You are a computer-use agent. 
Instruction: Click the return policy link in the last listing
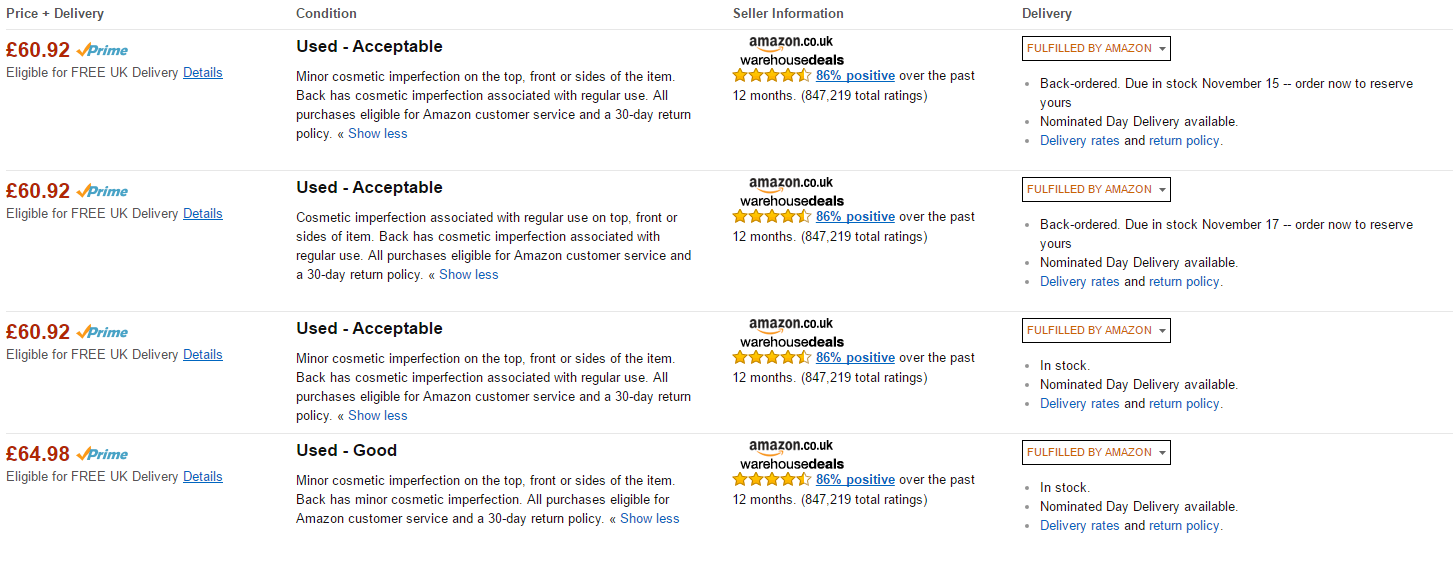click(x=1184, y=526)
